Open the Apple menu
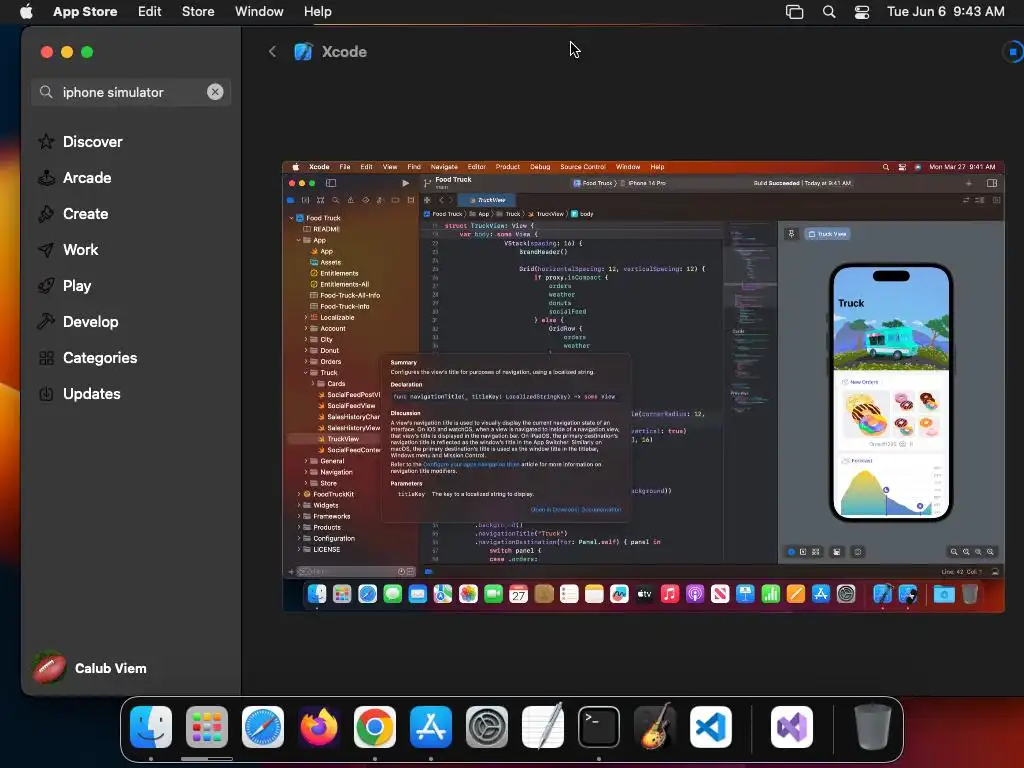The width and height of the screenshot is (1024, 768). (x=26, y=11)
